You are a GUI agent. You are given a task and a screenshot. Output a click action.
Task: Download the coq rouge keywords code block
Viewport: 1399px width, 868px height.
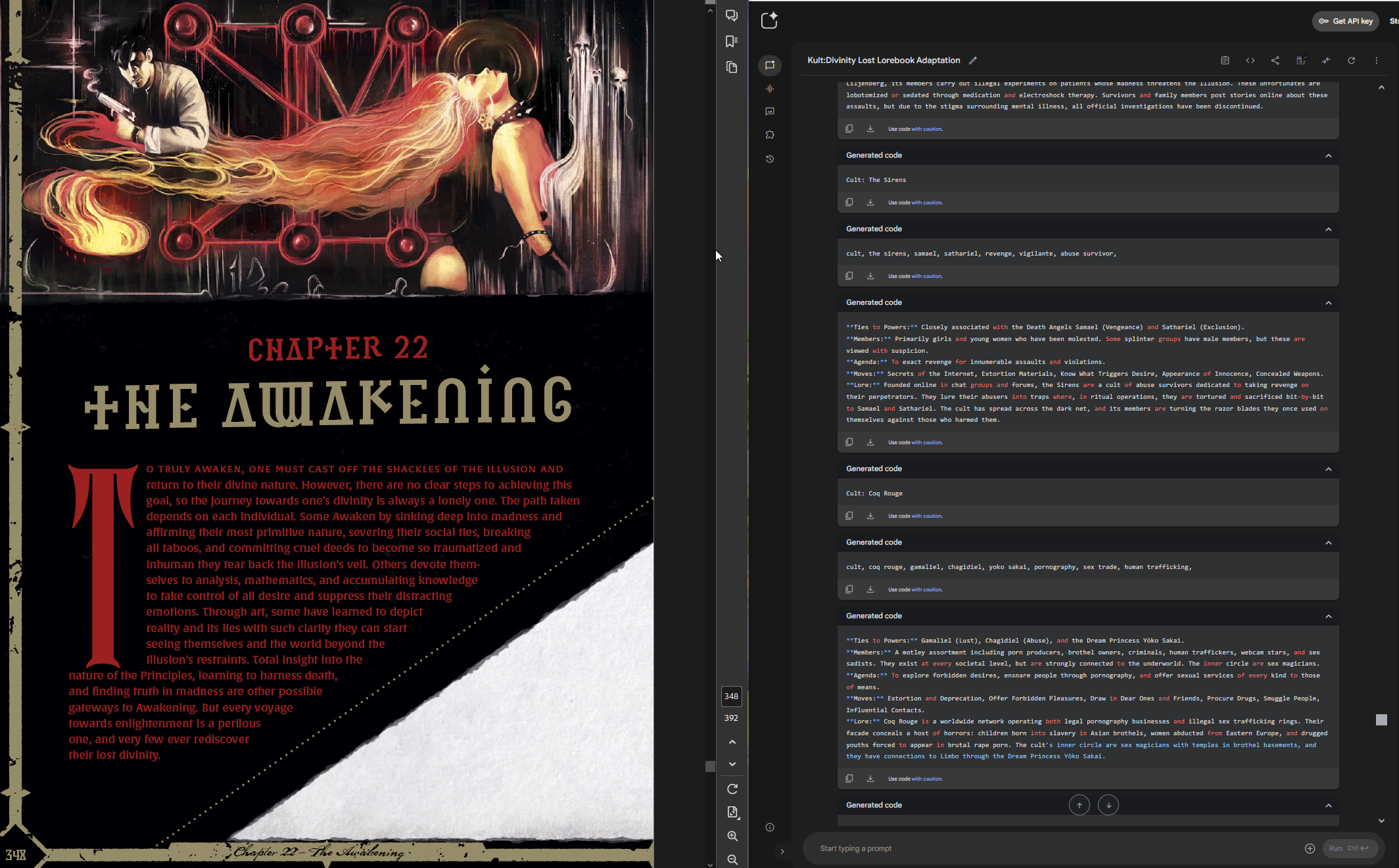point(870,589)
